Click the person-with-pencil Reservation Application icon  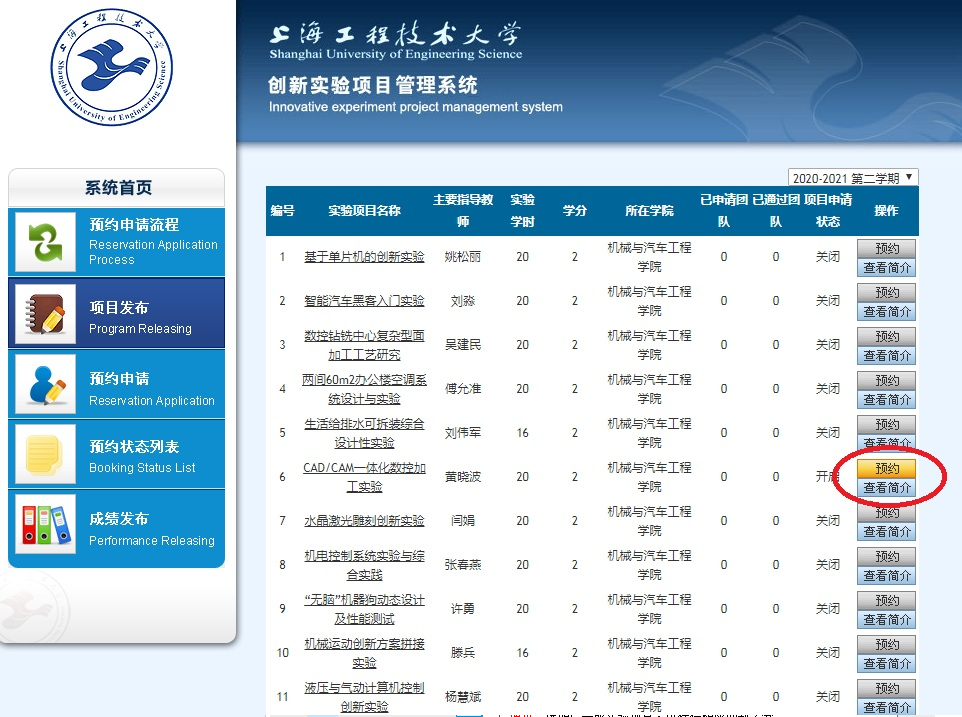point(45,386)
